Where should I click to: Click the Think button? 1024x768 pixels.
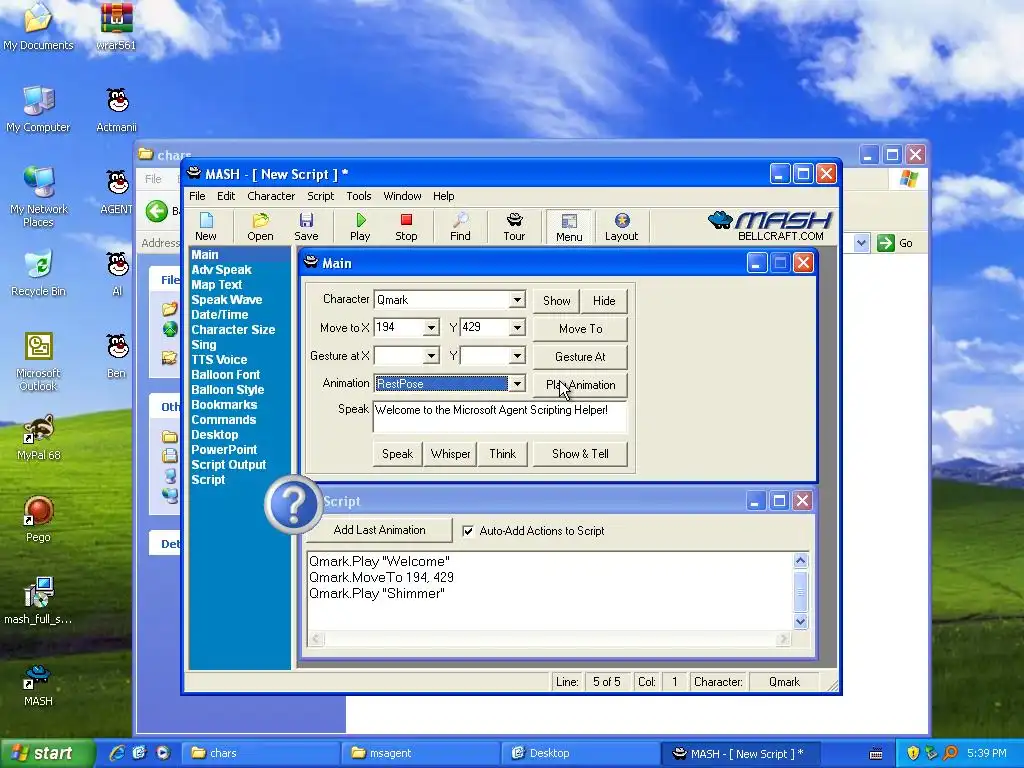[x=502, y=454]
